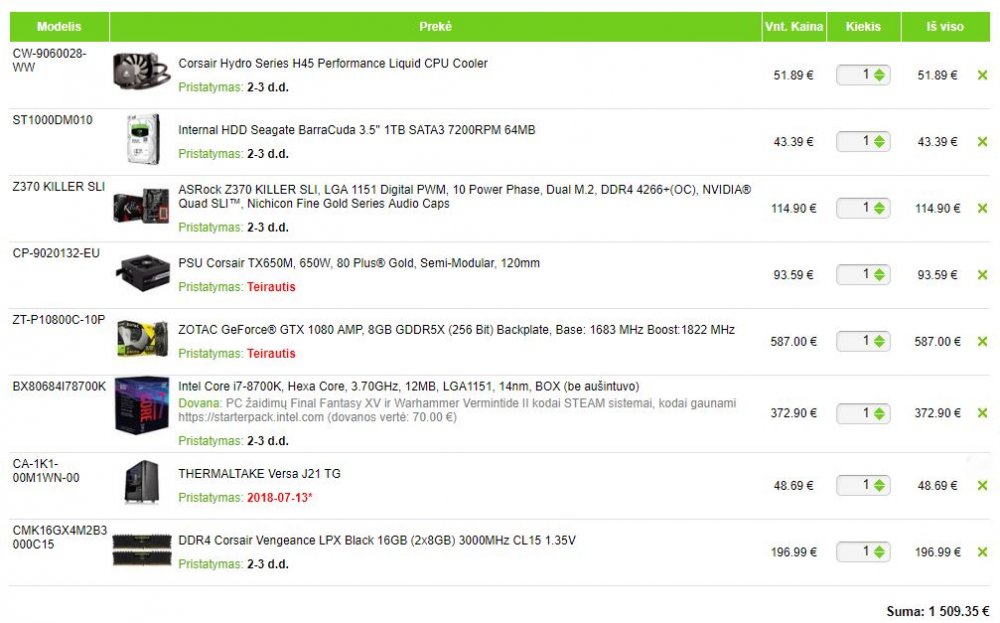The image size is (1000, 623).
Task: Select model code ST1000DM010
Action: [52, 120]
